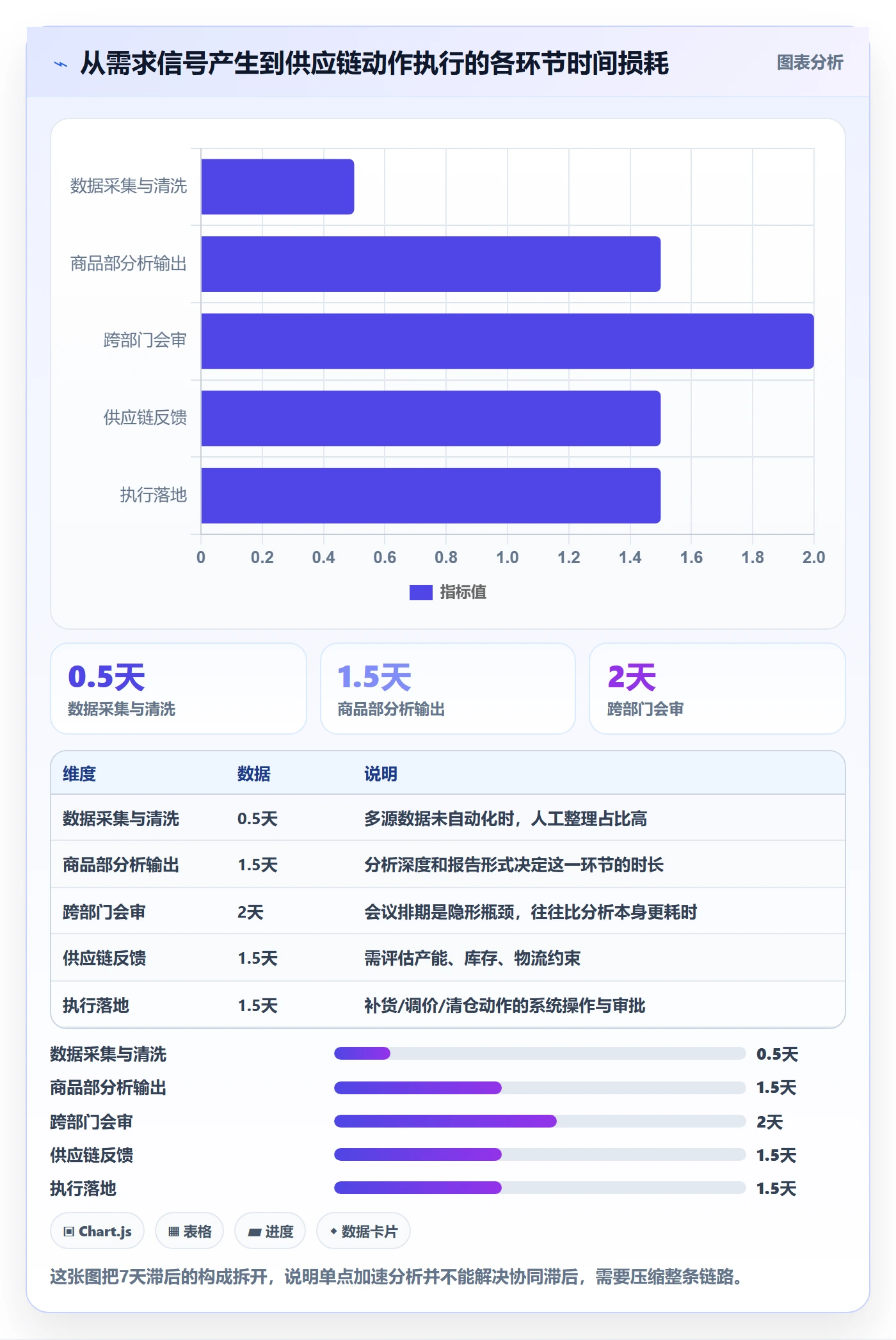Click the 跨部门会审 bar in the chart
This screenshot has height=1340, width=896.
pyautogui.click(x=508, y=341)
